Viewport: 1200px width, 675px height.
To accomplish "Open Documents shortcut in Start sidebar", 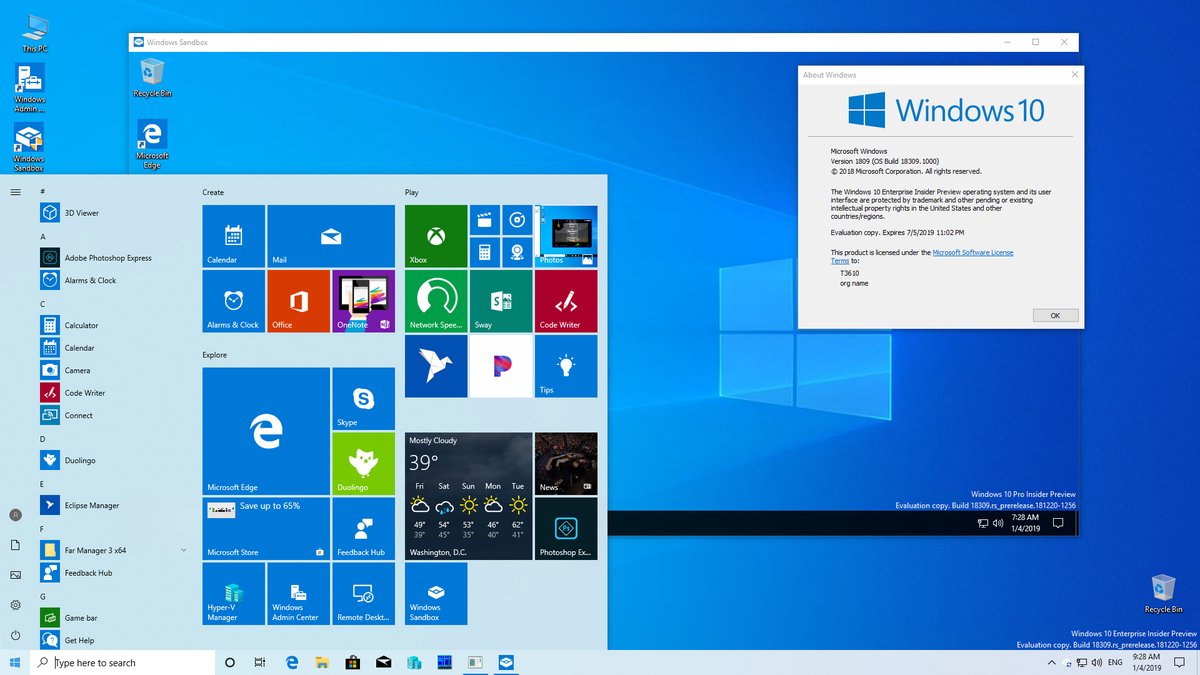I will coord(15,545).
